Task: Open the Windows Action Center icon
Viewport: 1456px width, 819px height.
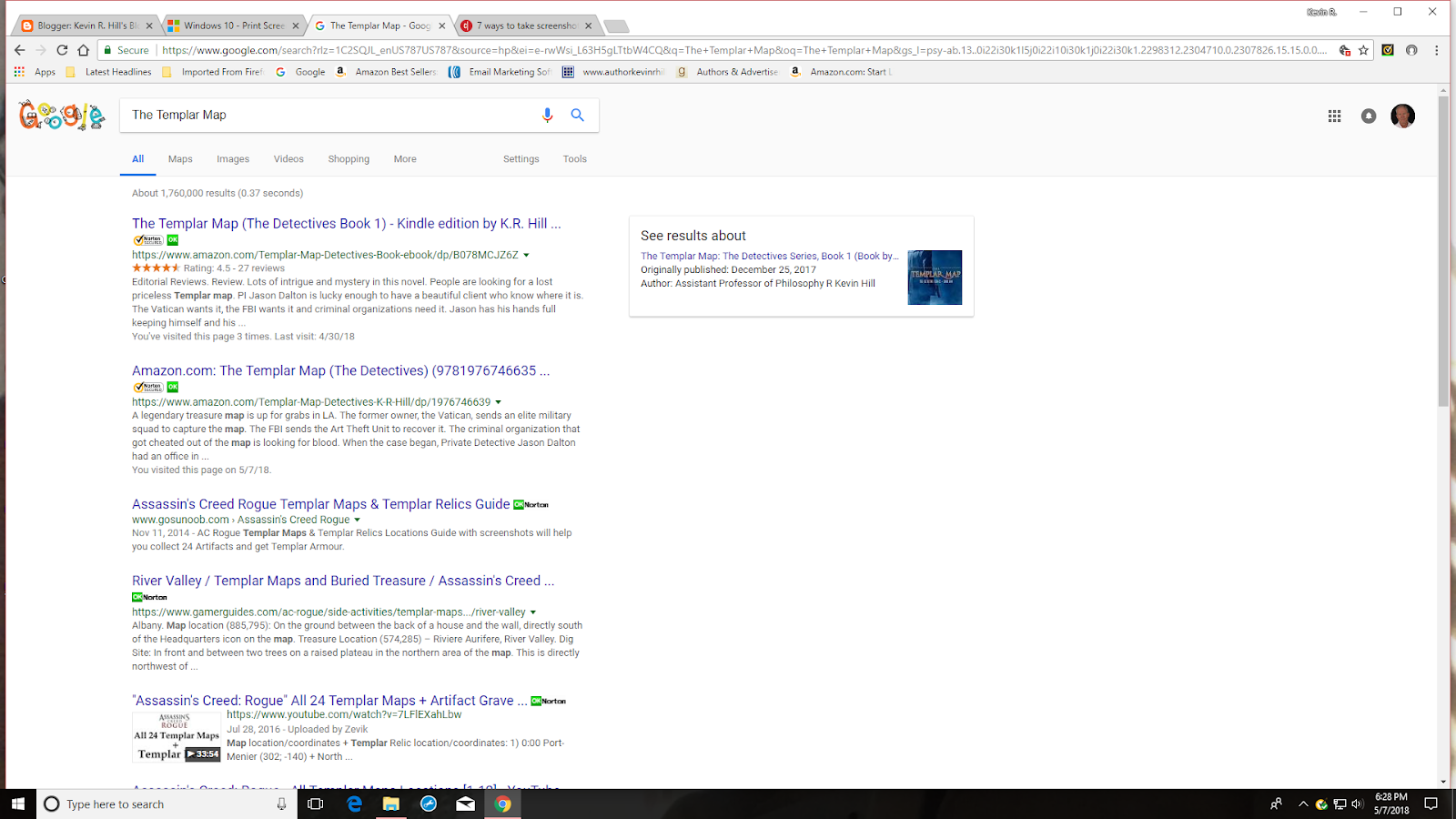Action: click(x=1431, y=804)
